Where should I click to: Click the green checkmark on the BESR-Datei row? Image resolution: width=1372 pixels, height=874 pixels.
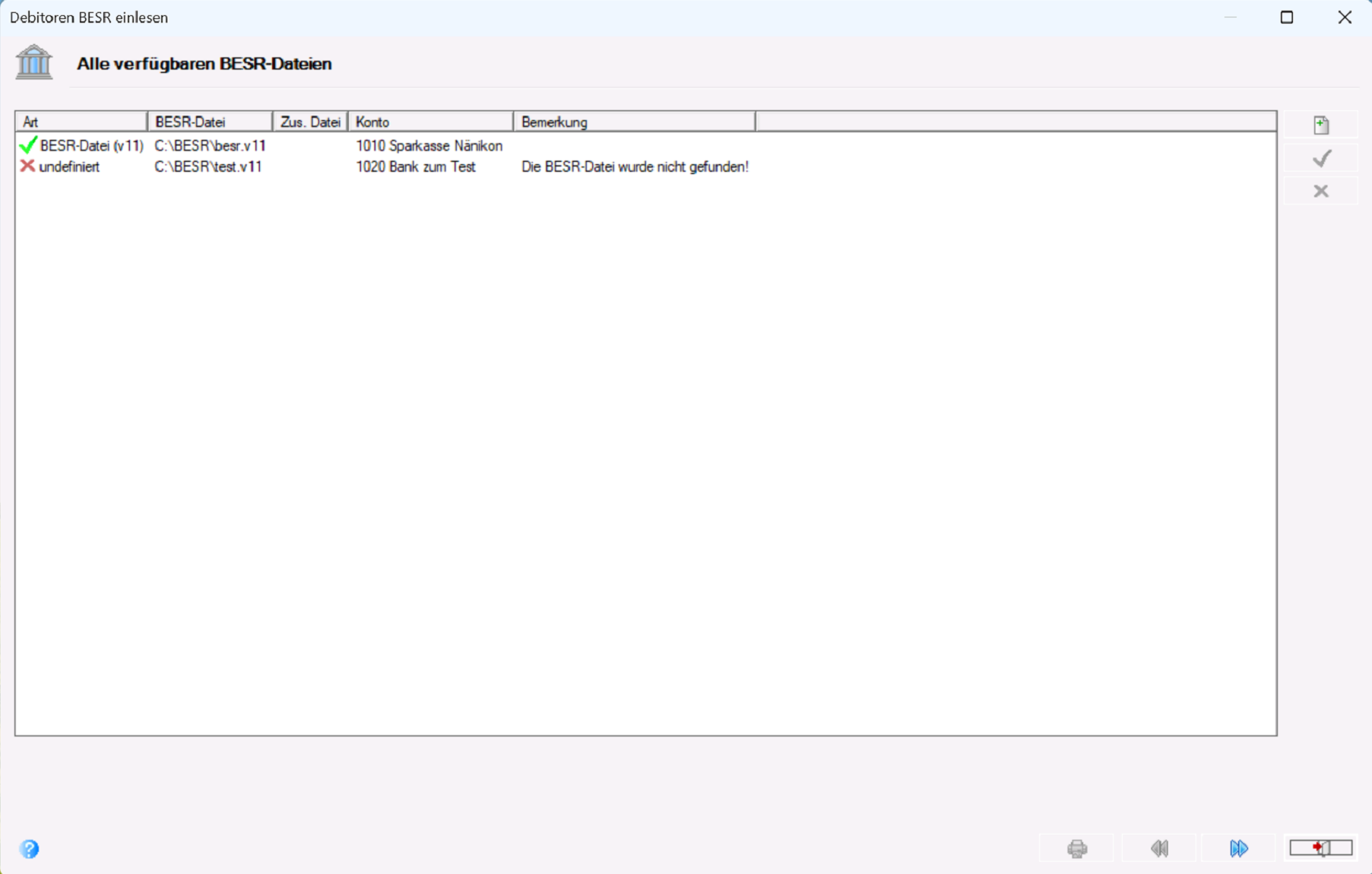click(28, 144)
